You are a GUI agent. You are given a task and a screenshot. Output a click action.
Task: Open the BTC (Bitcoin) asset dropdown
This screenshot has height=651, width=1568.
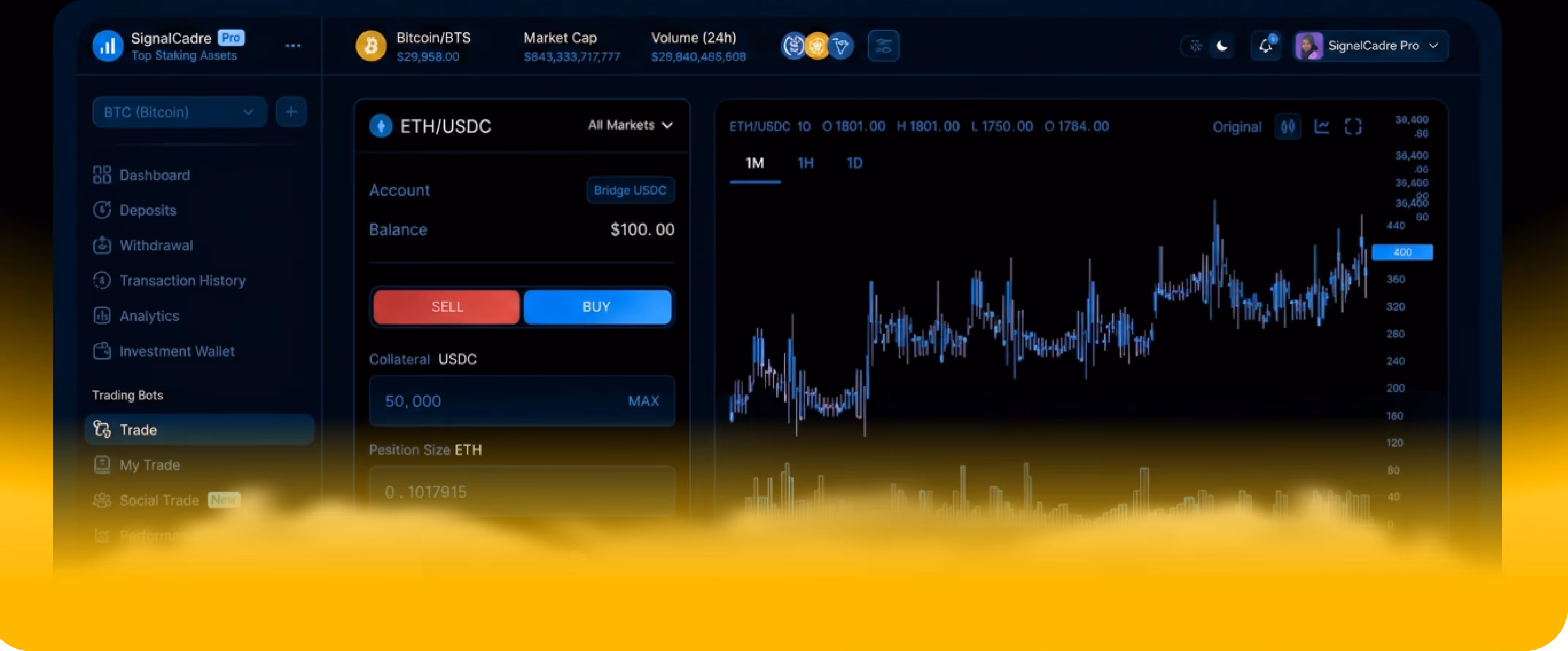point(180,112)
